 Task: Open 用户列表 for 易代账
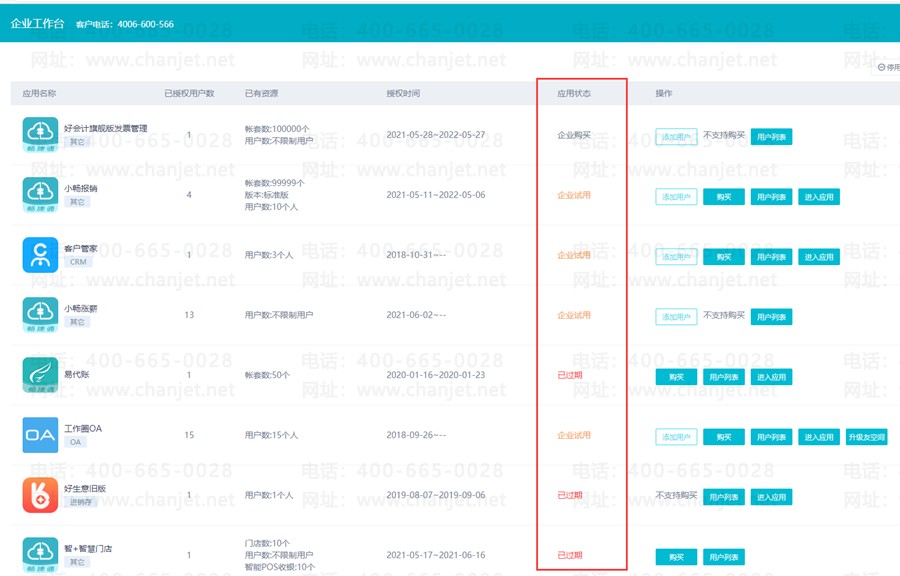point(724,377)
